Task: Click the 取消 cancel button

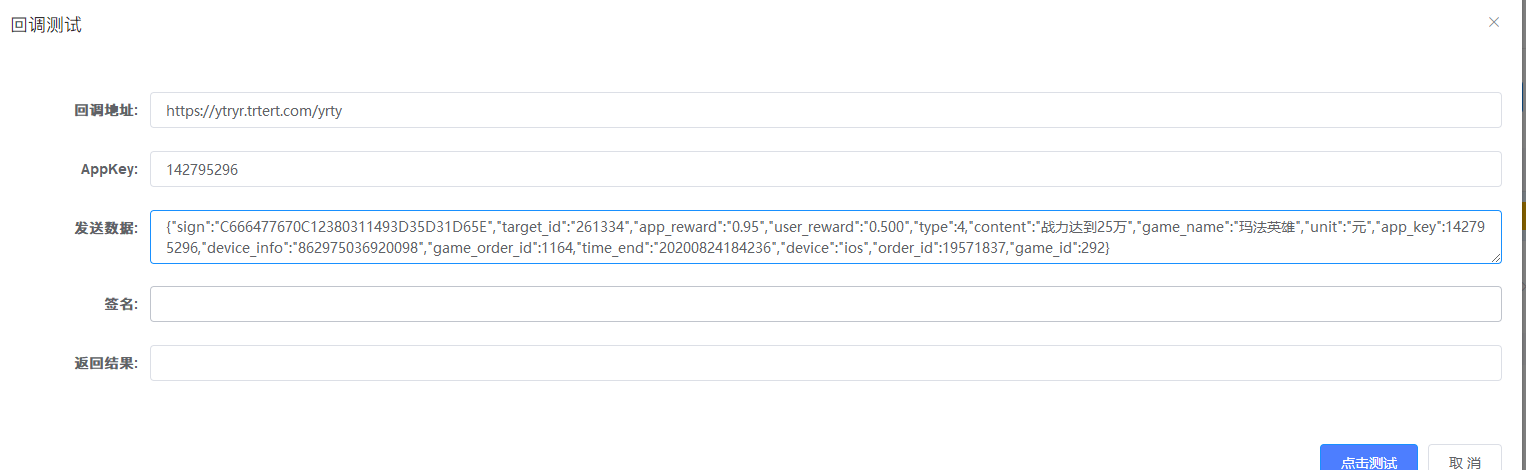Action: coord(1464,461)
